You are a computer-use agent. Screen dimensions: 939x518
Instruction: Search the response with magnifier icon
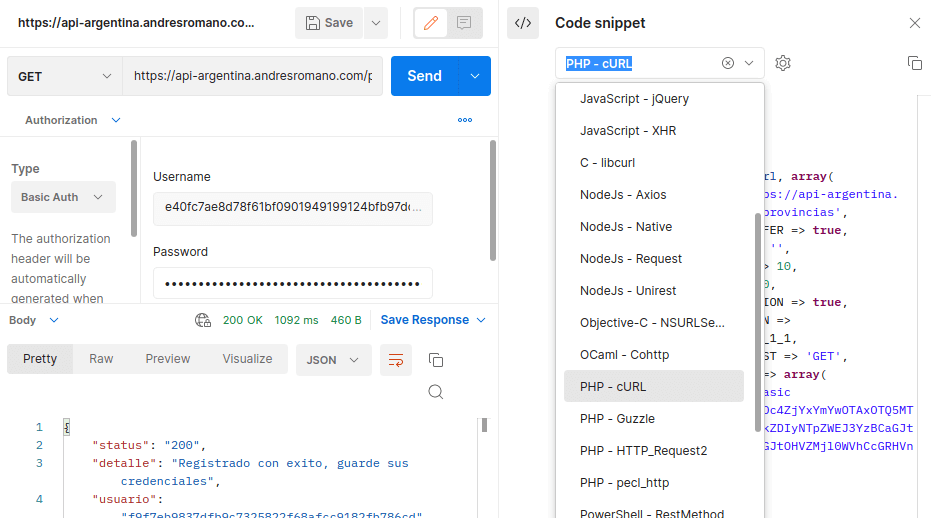tap(436, 392)
